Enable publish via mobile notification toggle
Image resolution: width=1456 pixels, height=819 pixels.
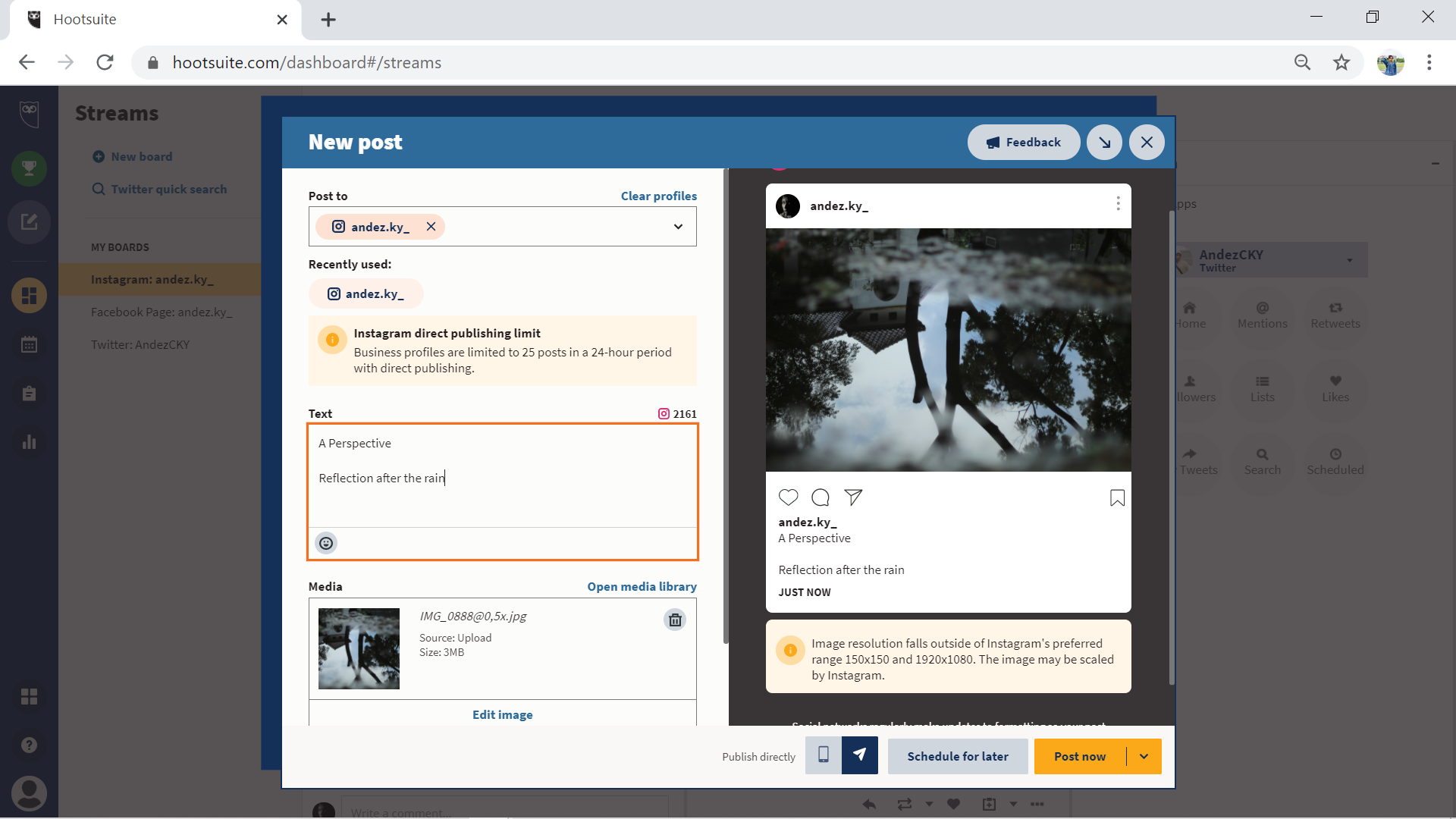pyautogui.click(x=823, y=755)
